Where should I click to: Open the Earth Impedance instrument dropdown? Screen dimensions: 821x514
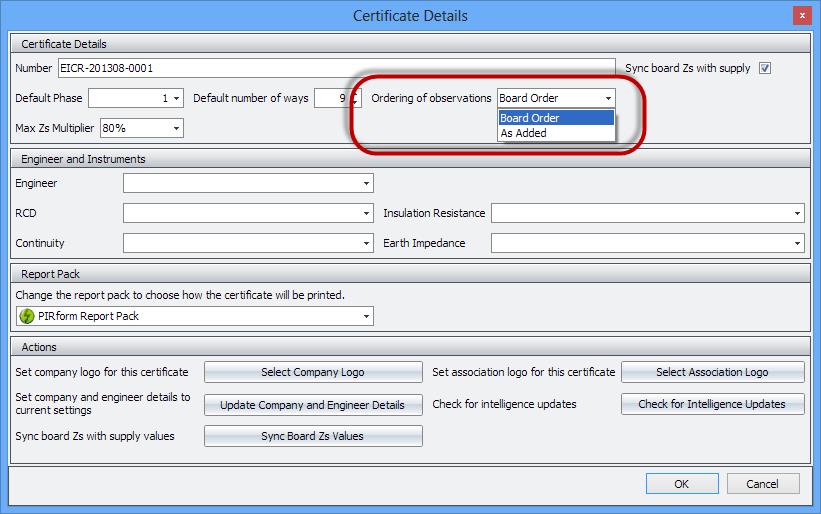[797, 243]
